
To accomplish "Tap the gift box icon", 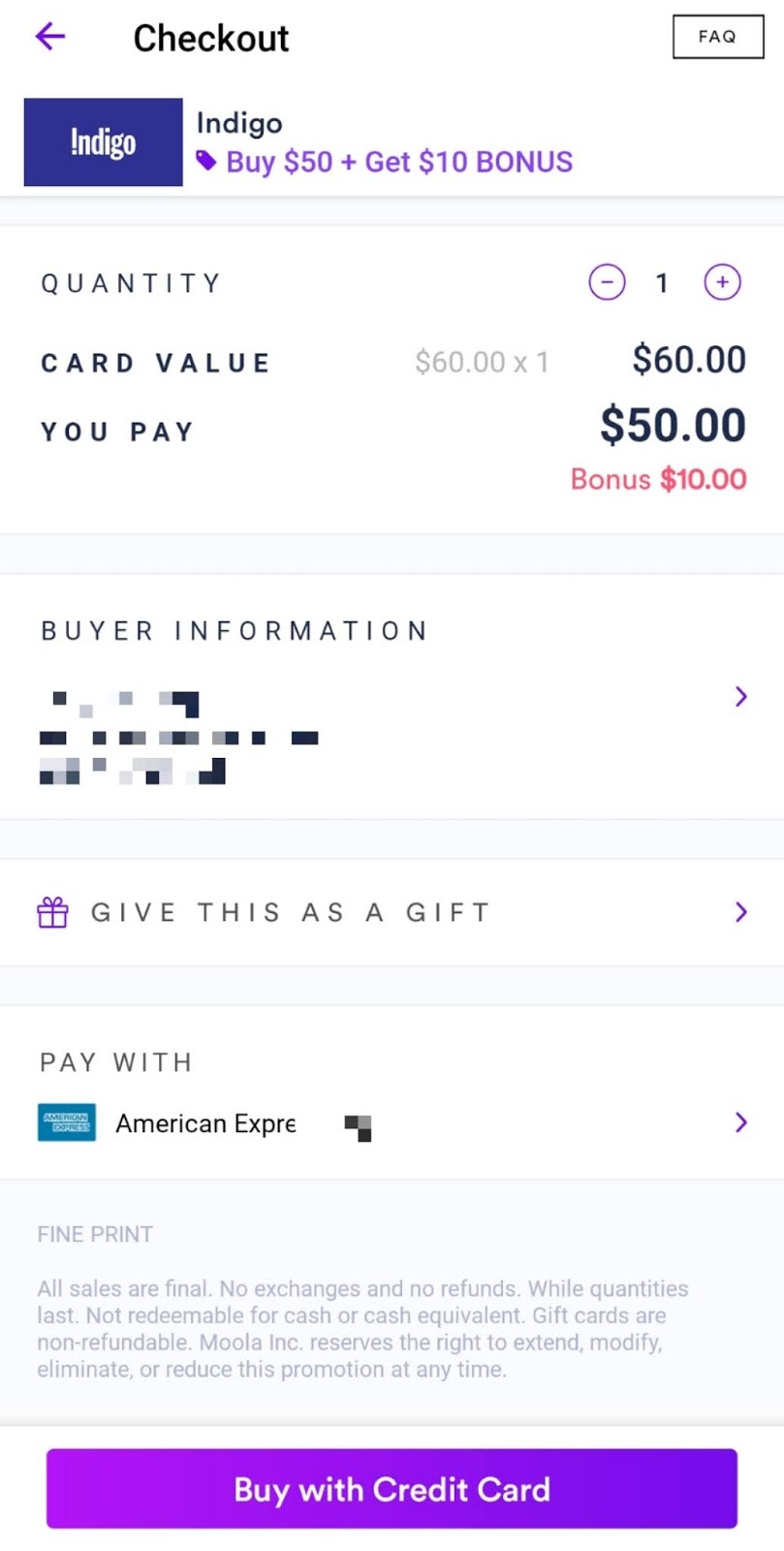I will [x=52, y=912].
